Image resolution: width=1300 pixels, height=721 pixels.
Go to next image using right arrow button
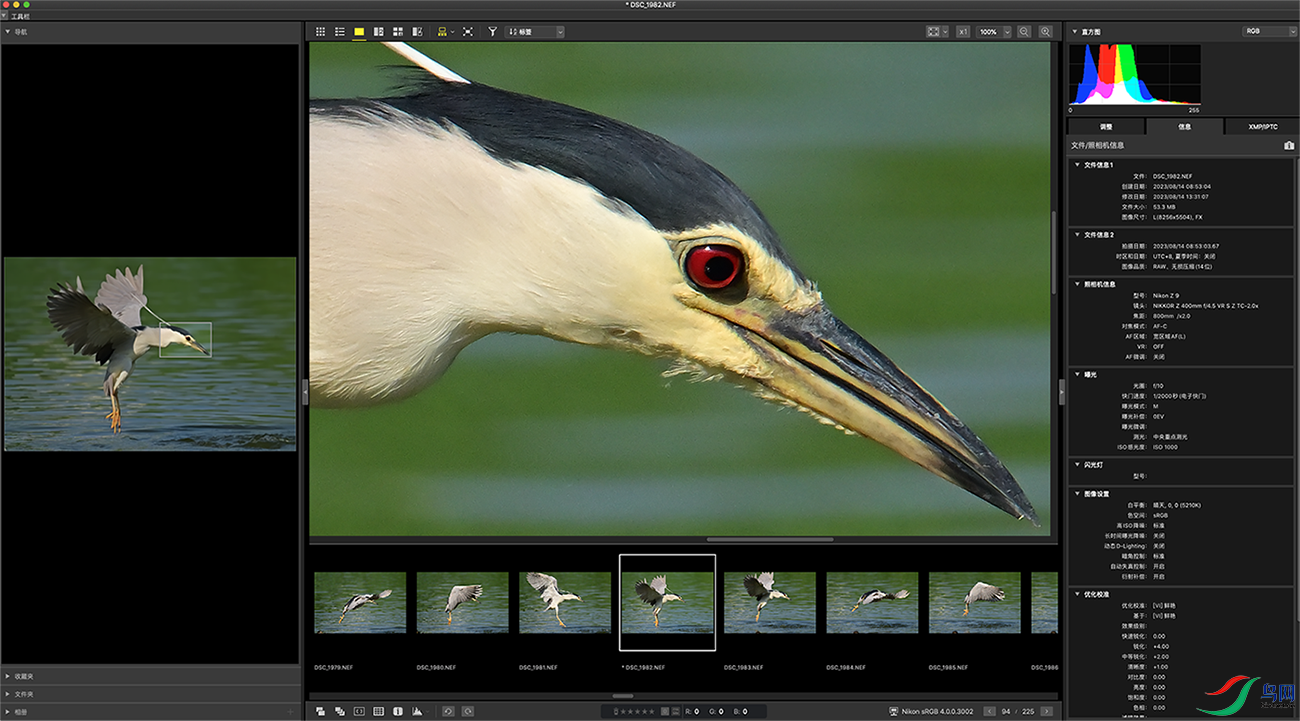pos(1047,711)
